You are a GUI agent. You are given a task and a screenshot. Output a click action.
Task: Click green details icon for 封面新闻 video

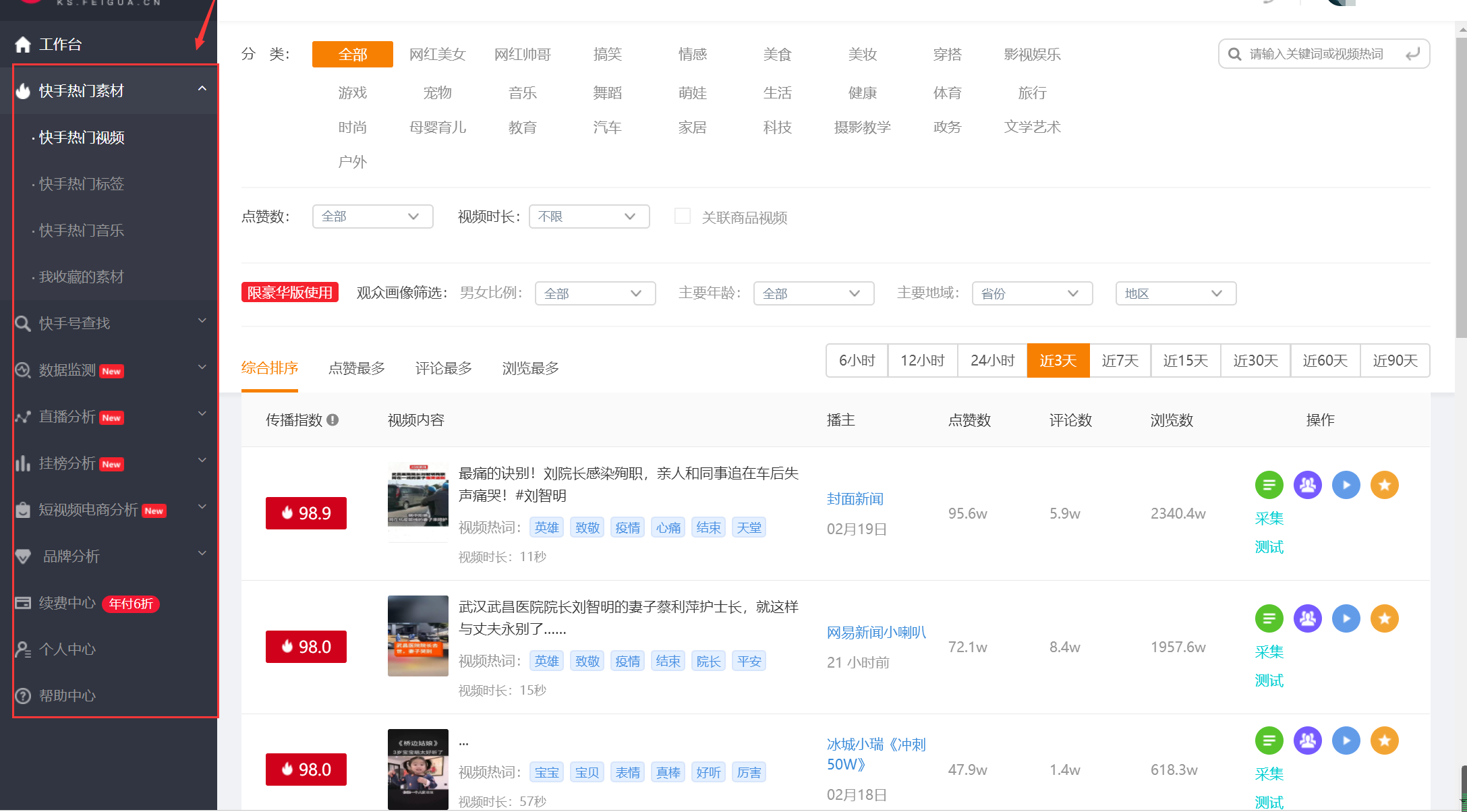(x=1269, y=485)
